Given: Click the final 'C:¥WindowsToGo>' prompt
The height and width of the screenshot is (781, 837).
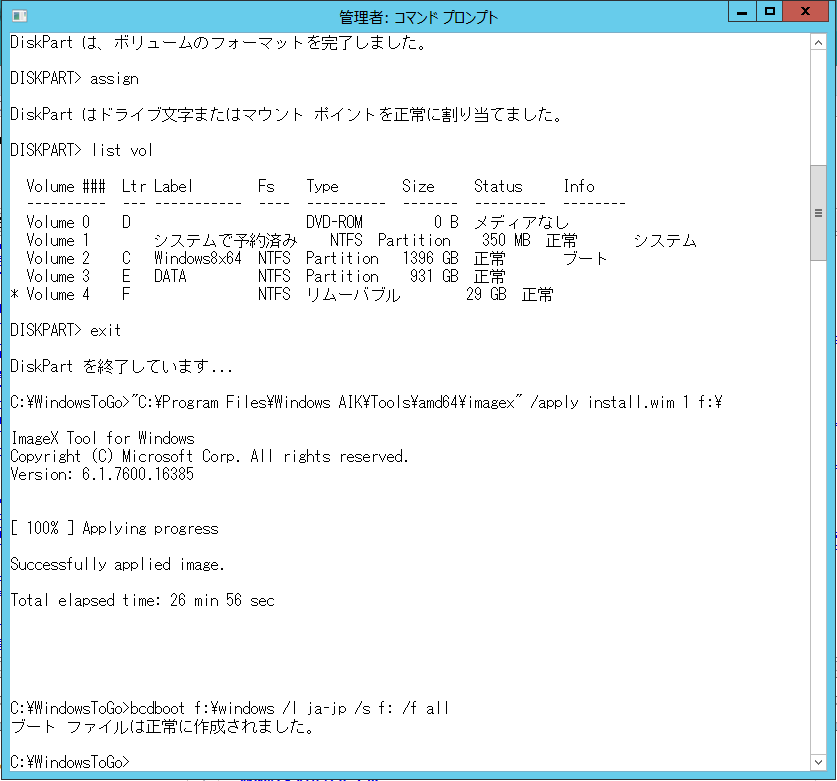Looking at the screenshot, I should [70, 762].
